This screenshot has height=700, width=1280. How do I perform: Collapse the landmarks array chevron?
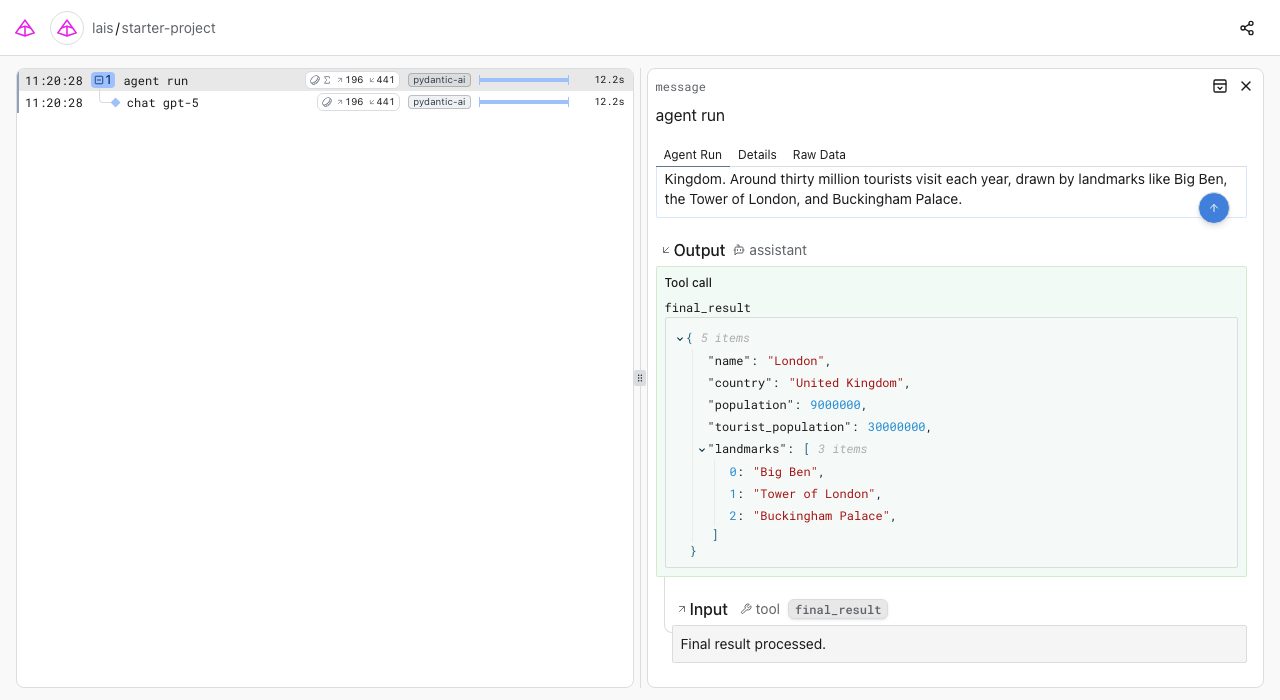pos(702,450)
